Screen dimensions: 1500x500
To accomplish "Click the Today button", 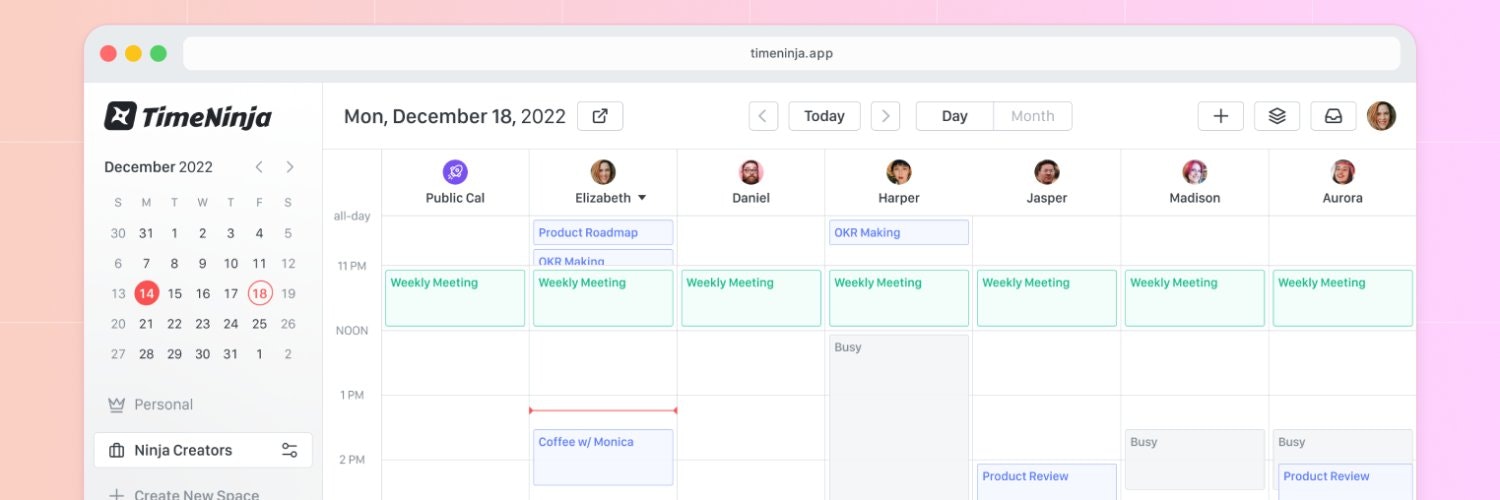I will click(x=825, y=116).
